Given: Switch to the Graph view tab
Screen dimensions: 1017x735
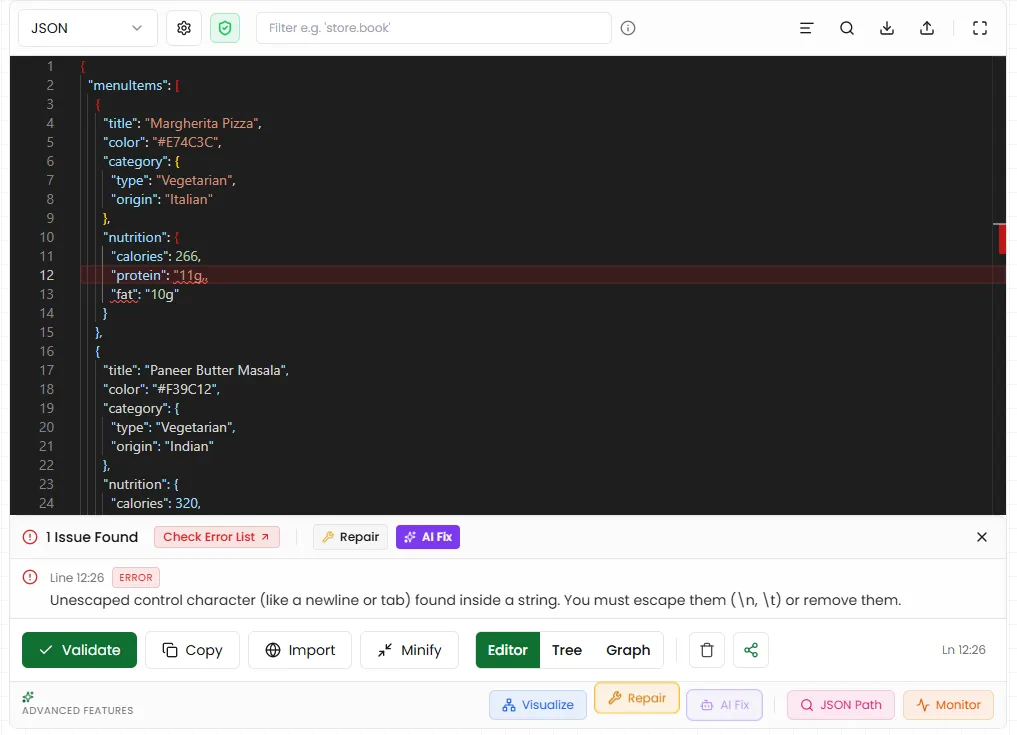Looking at the screenshot, I should coord(628,650).
